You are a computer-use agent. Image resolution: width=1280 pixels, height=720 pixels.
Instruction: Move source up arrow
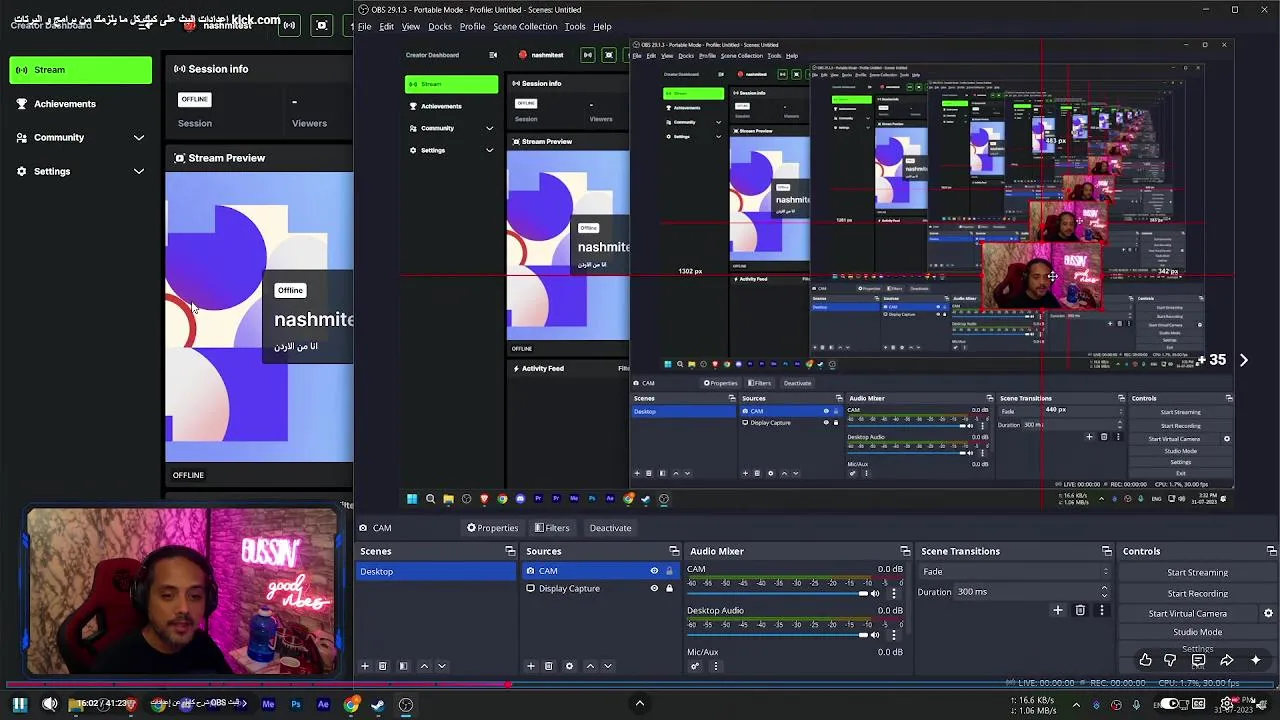tap(590, 666)
